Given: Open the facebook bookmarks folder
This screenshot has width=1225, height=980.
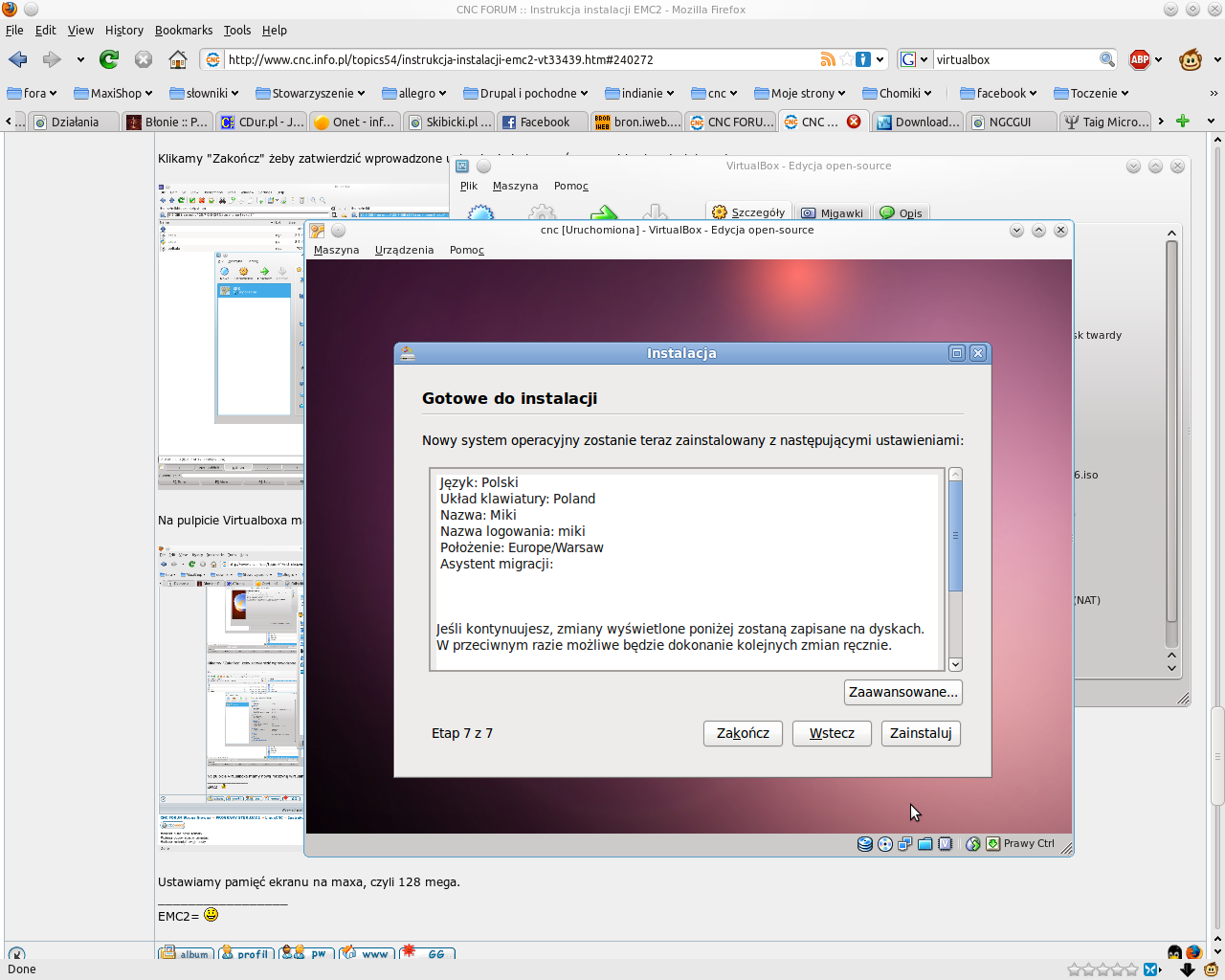Looking at the screenshot, I should [x=999, y=93].
